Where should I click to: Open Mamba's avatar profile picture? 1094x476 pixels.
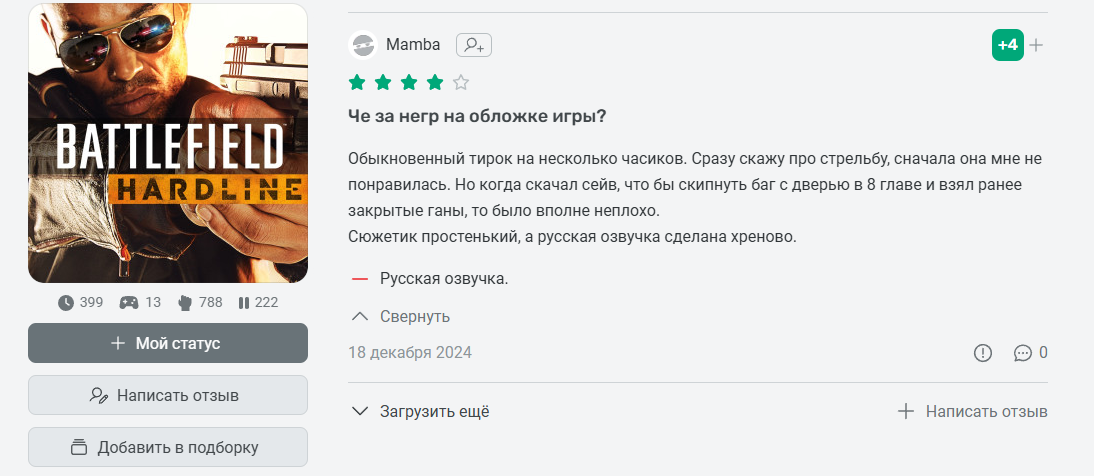point(364,45)
